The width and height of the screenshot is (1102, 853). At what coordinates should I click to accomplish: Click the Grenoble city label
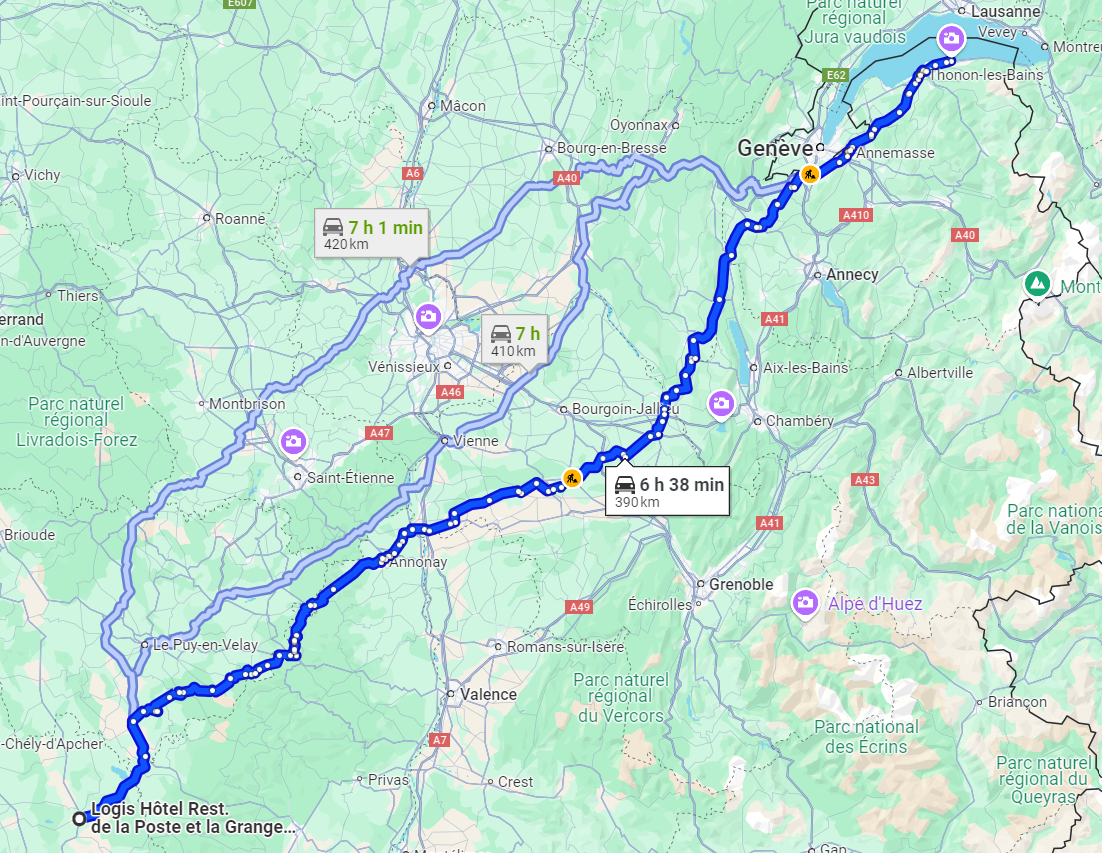click(x=741, y=584)
